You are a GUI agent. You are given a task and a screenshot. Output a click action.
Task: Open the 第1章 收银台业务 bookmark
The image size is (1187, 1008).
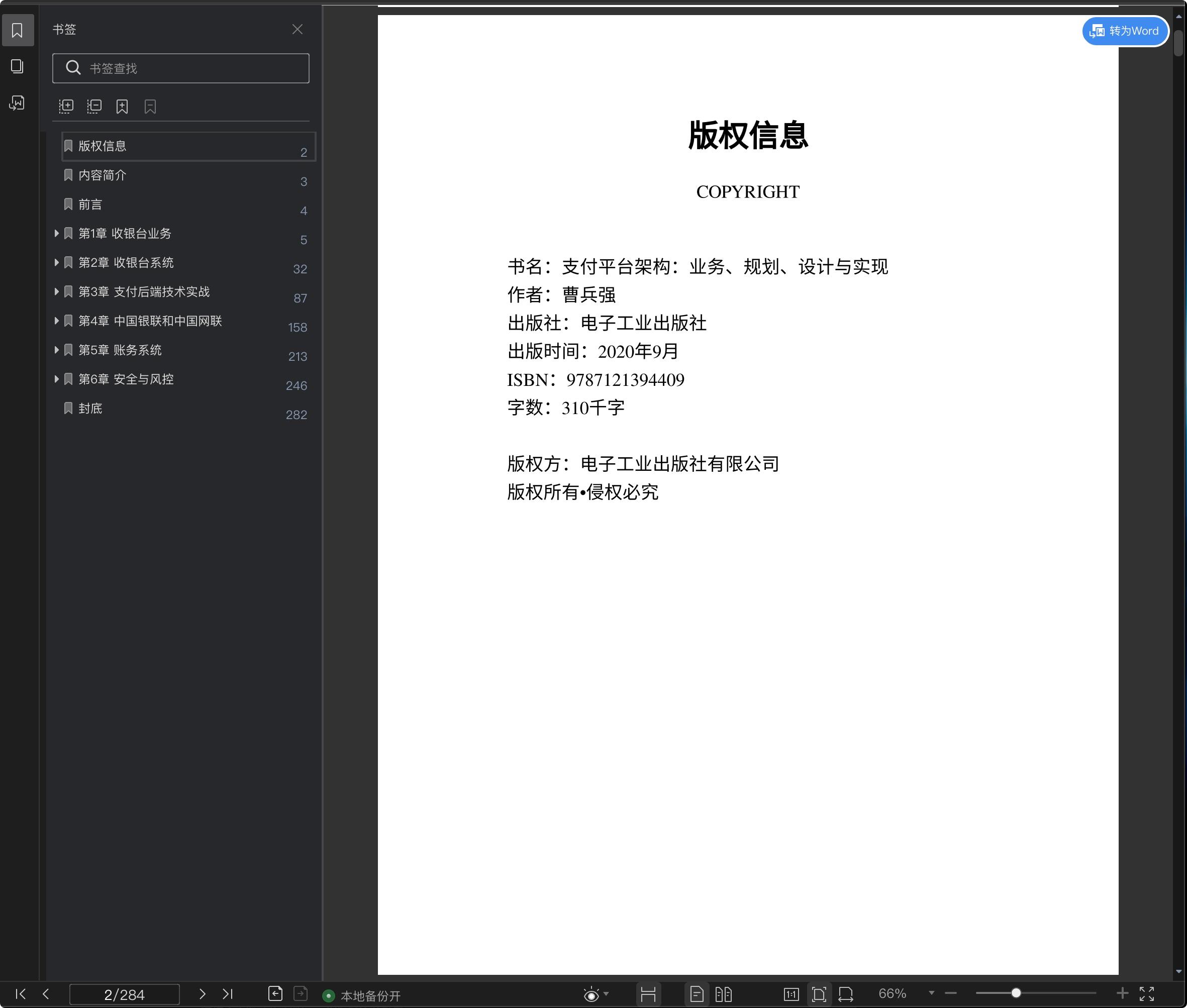tap(125, 233)
